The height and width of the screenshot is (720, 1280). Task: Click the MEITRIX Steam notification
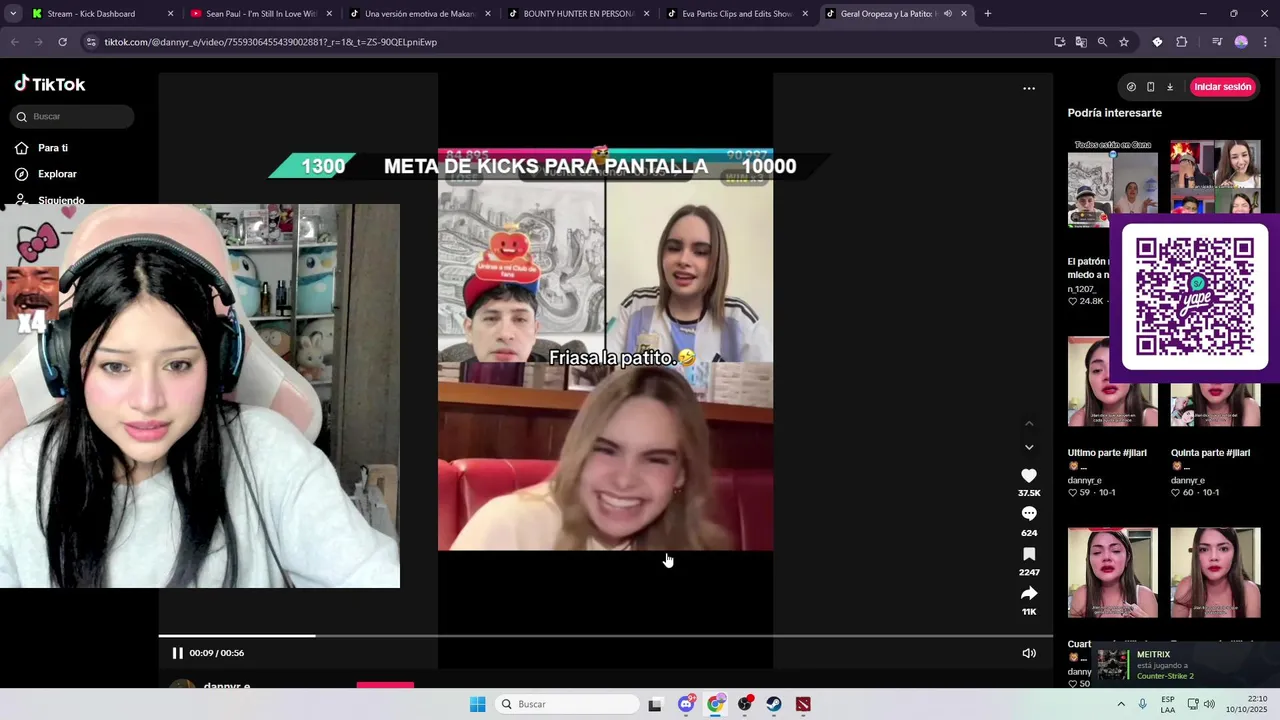tap(1185, 665)
